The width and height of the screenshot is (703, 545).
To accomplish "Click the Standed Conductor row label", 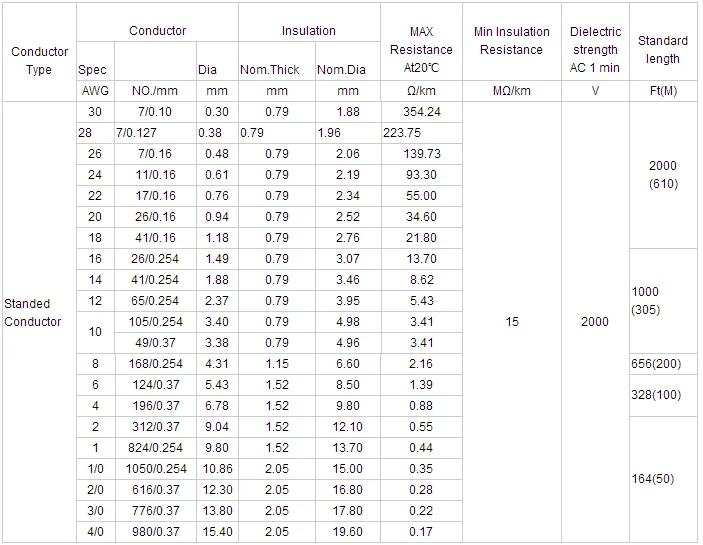I will click(x=33, y=312).
